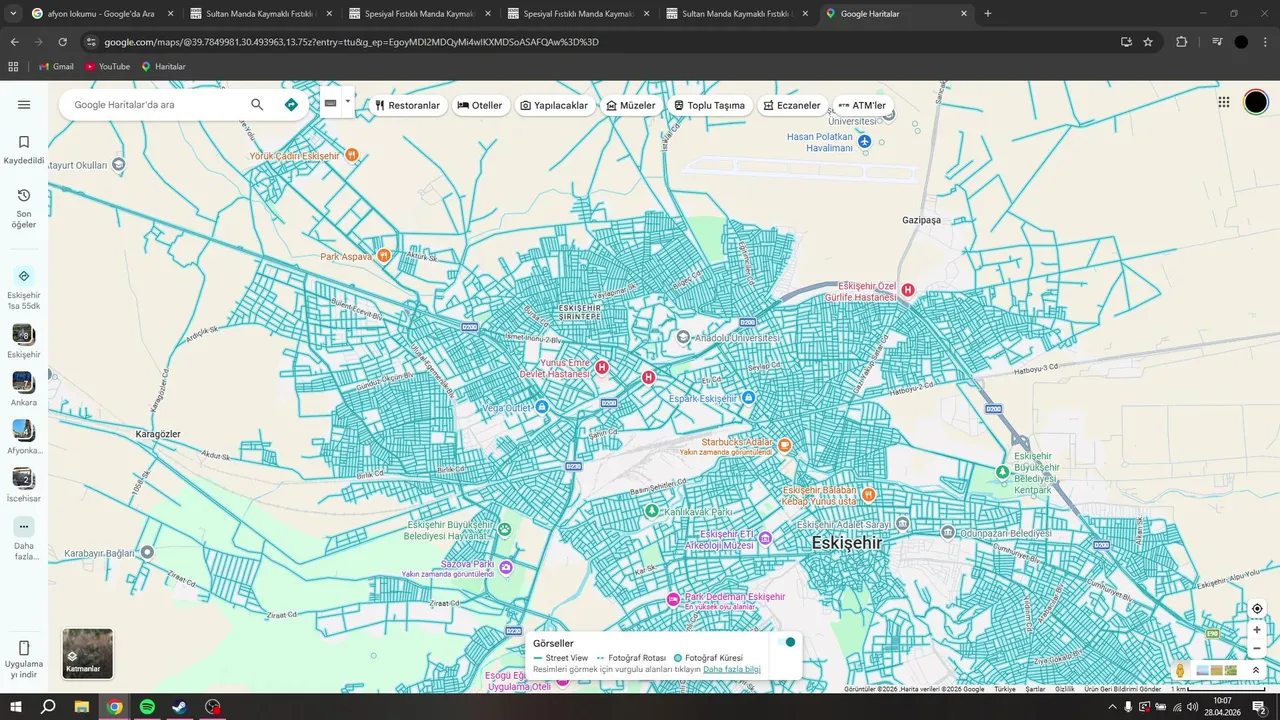Open Spotify from the taskbar
This screenshot has height=720, width=1280.
(147, 707)
